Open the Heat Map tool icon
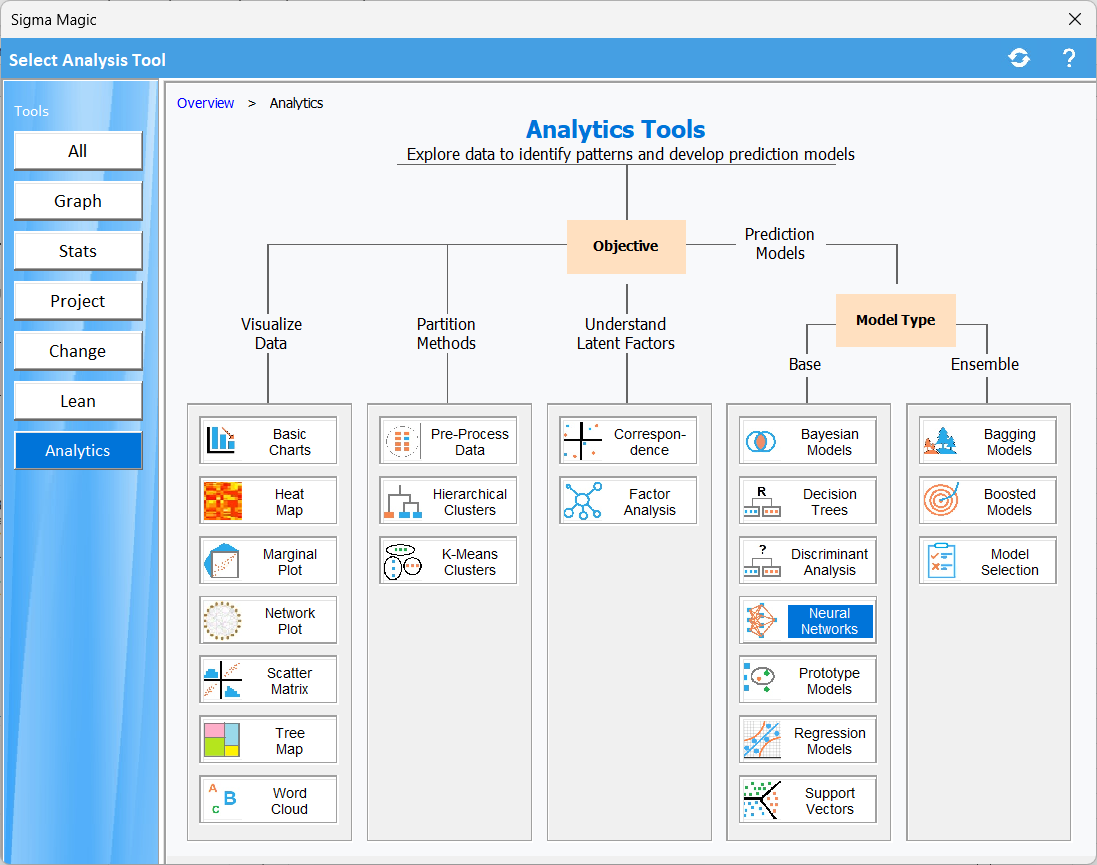Screen dimensions: 1097x865 tap(223, 501)
